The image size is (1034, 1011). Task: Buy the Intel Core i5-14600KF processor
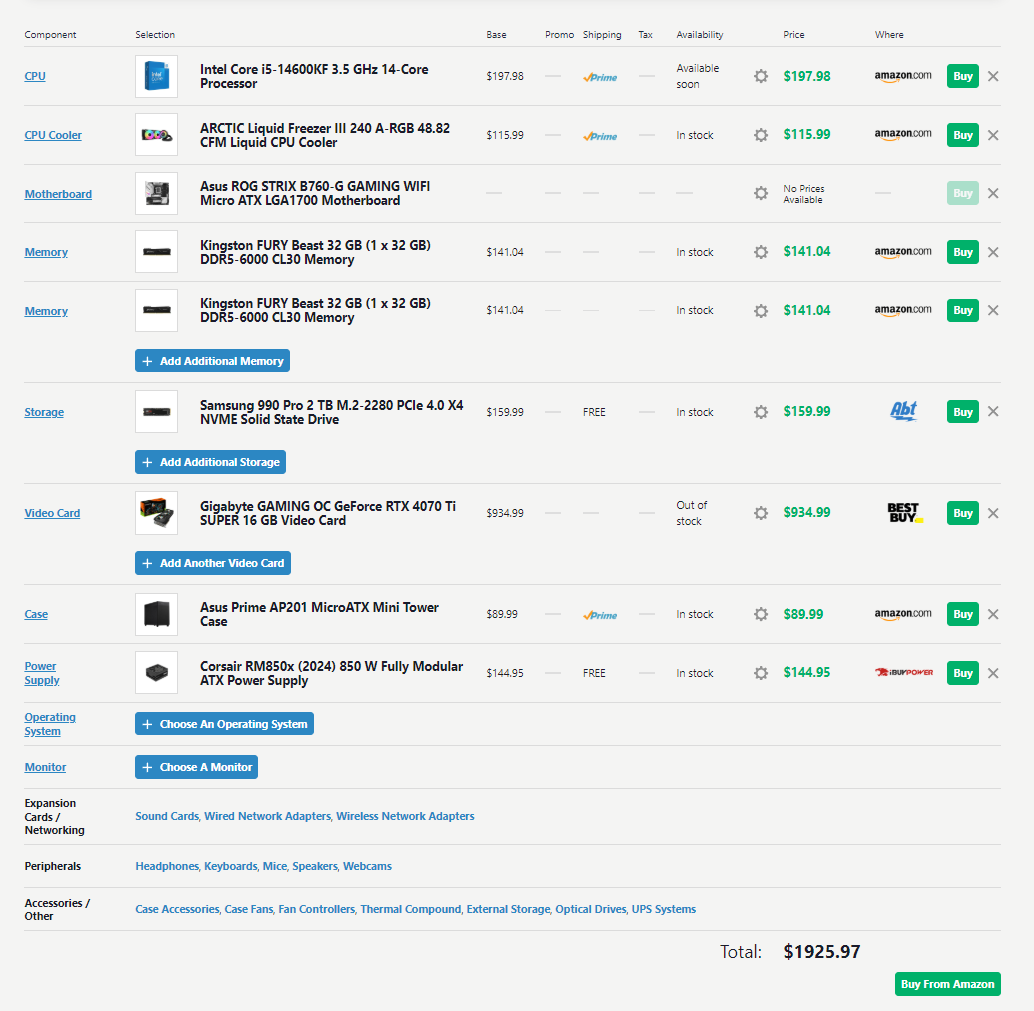click(963, 76)
